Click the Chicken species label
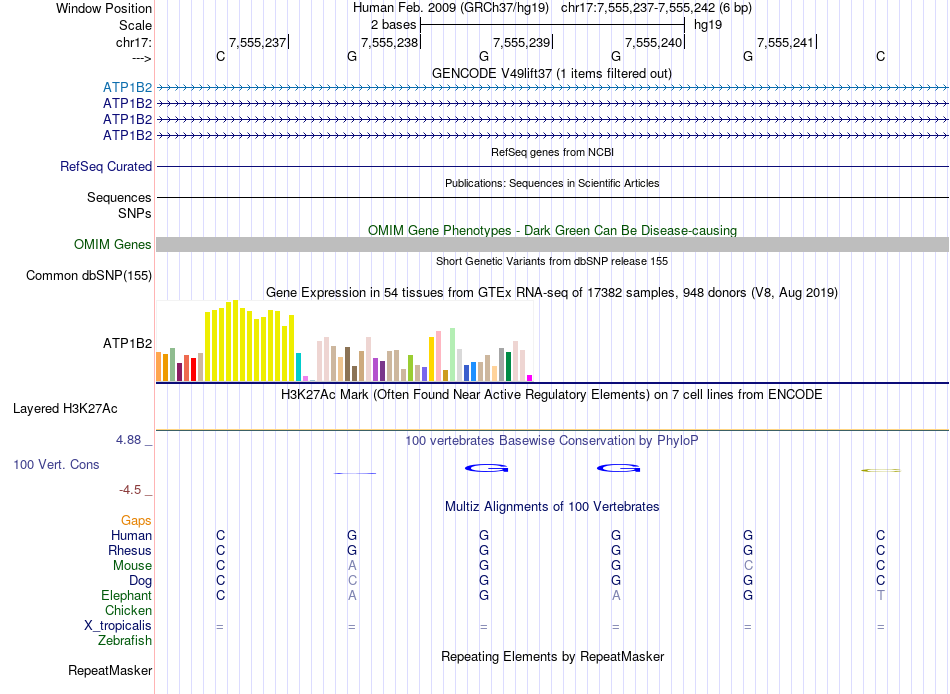Viewport: 950px width, 694px height. tap(128, 610)
